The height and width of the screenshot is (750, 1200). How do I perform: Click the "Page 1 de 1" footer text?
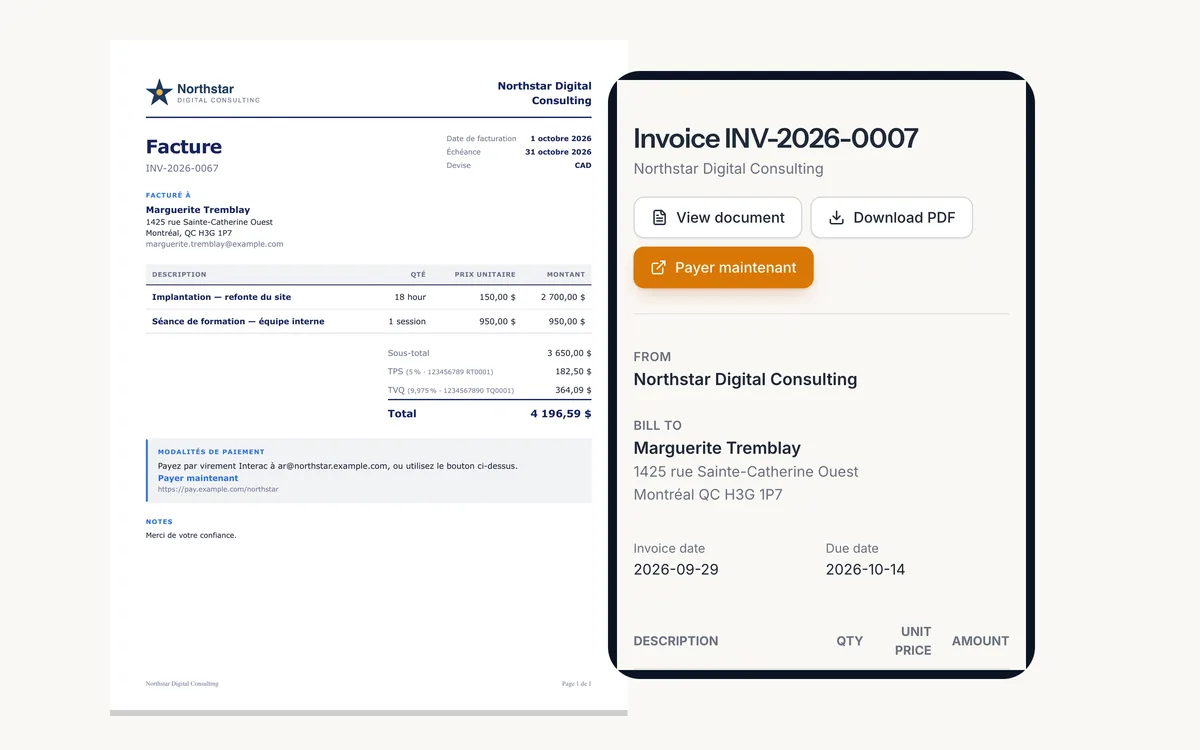pos(577,684)
